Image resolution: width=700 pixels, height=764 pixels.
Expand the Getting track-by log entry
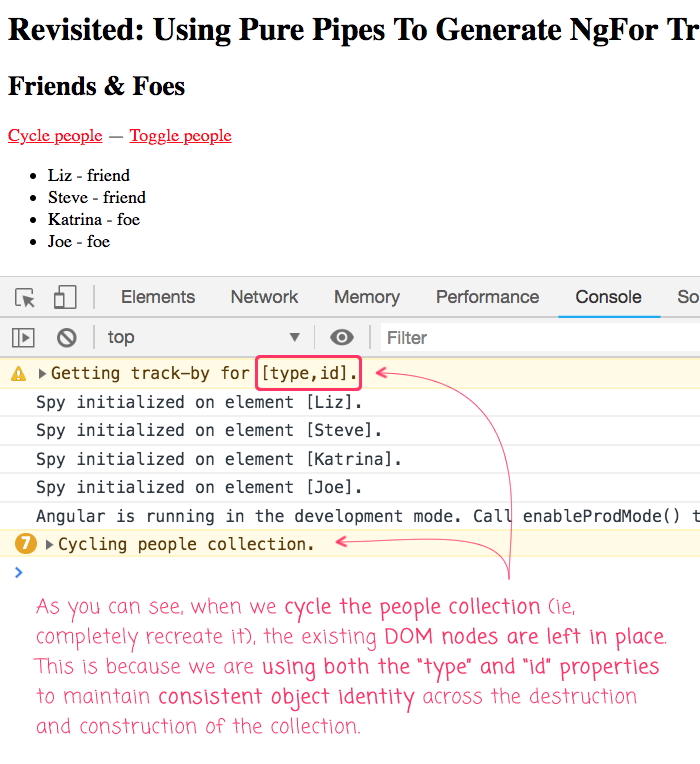pyautogui.click(x=42, y=374)
